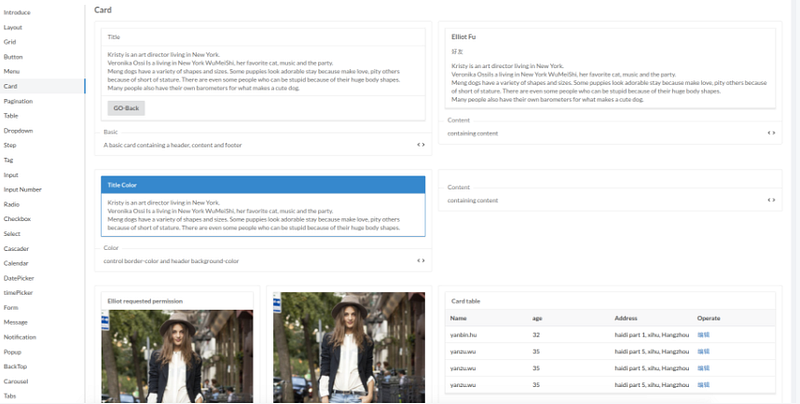Show code for the Basic card example
This screenshot has height=404, width=800.
(x=420, y=145)
